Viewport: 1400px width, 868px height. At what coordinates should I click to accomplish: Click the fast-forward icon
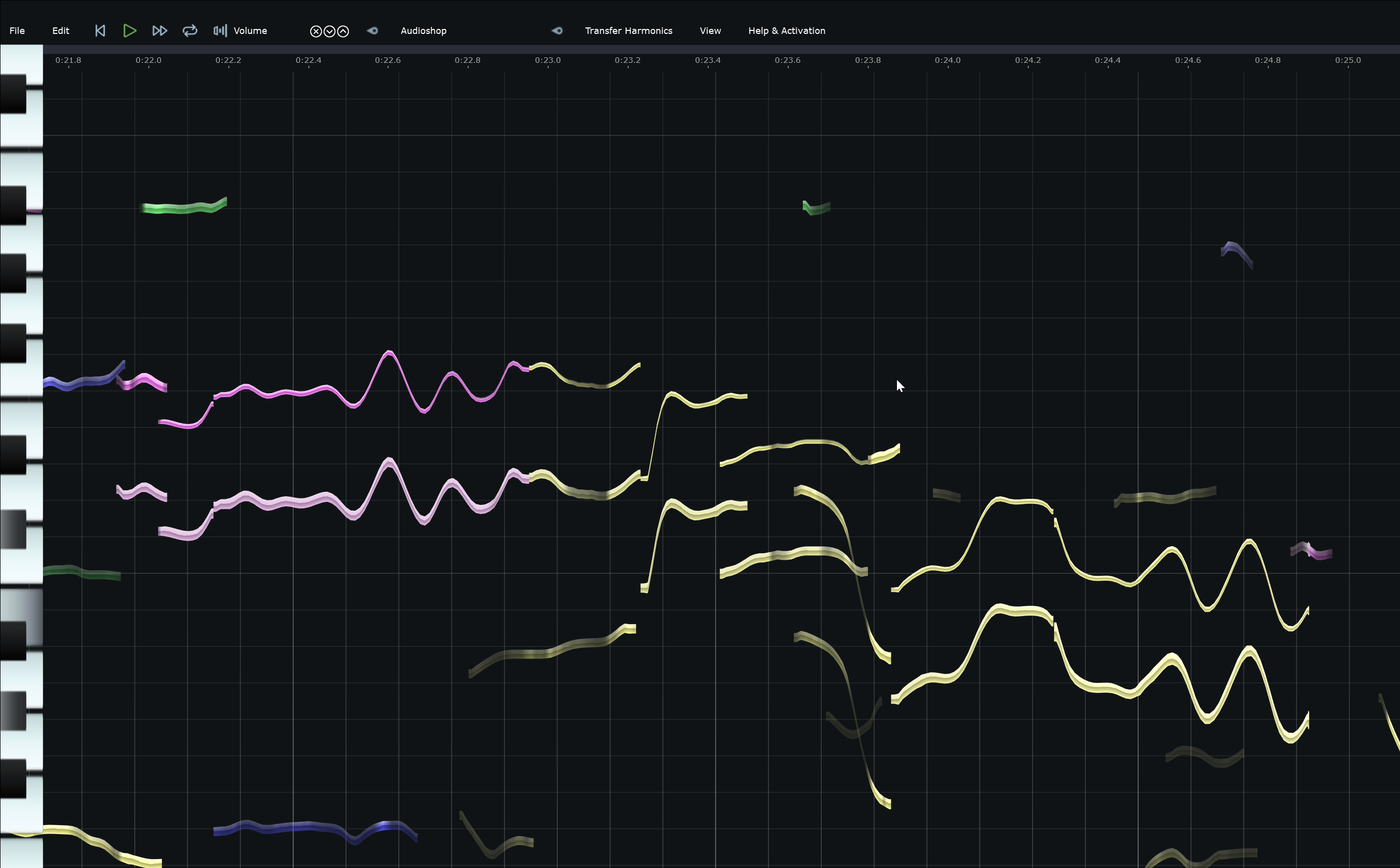160,31
